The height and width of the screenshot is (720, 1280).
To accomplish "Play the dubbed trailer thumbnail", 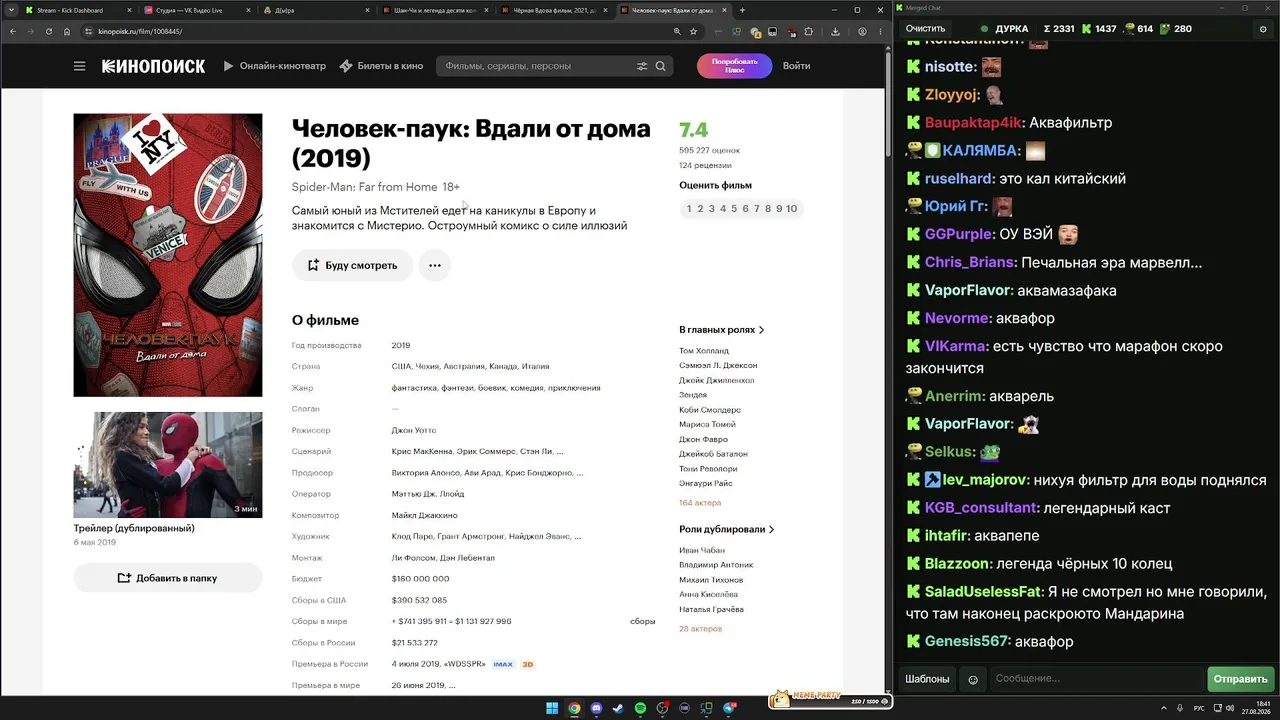I will click(x=168, y=465).
